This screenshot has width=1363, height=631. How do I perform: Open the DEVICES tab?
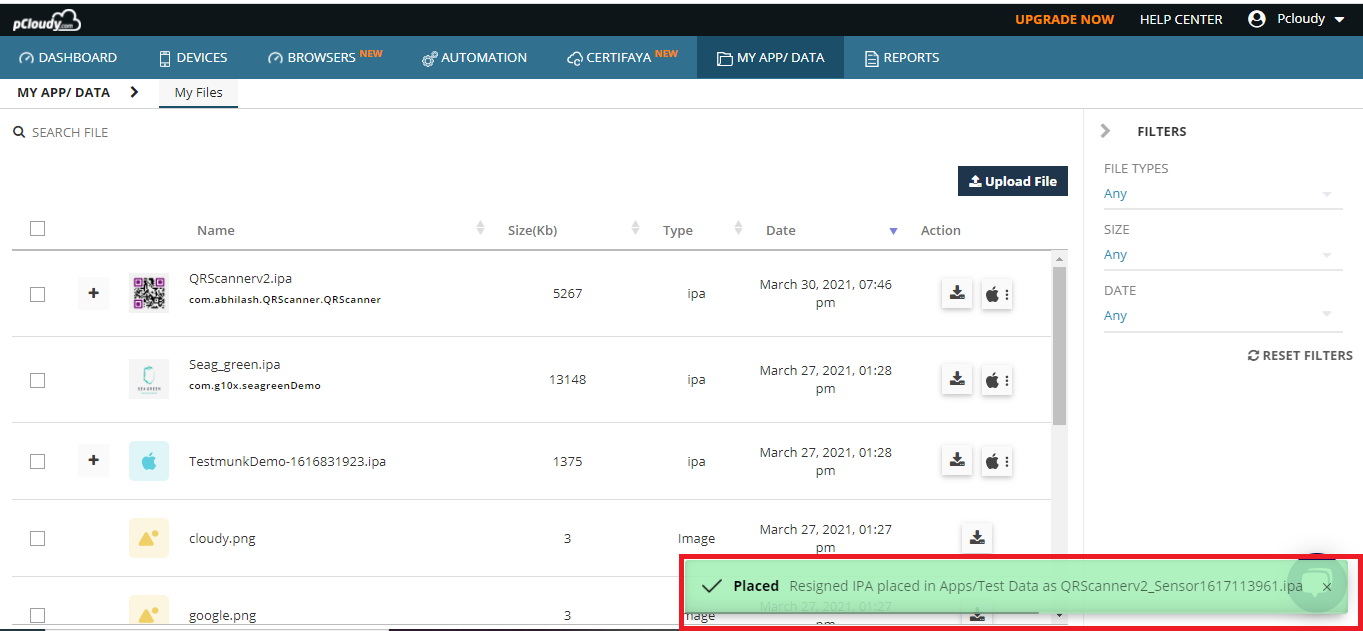click(x=193, y=57)
